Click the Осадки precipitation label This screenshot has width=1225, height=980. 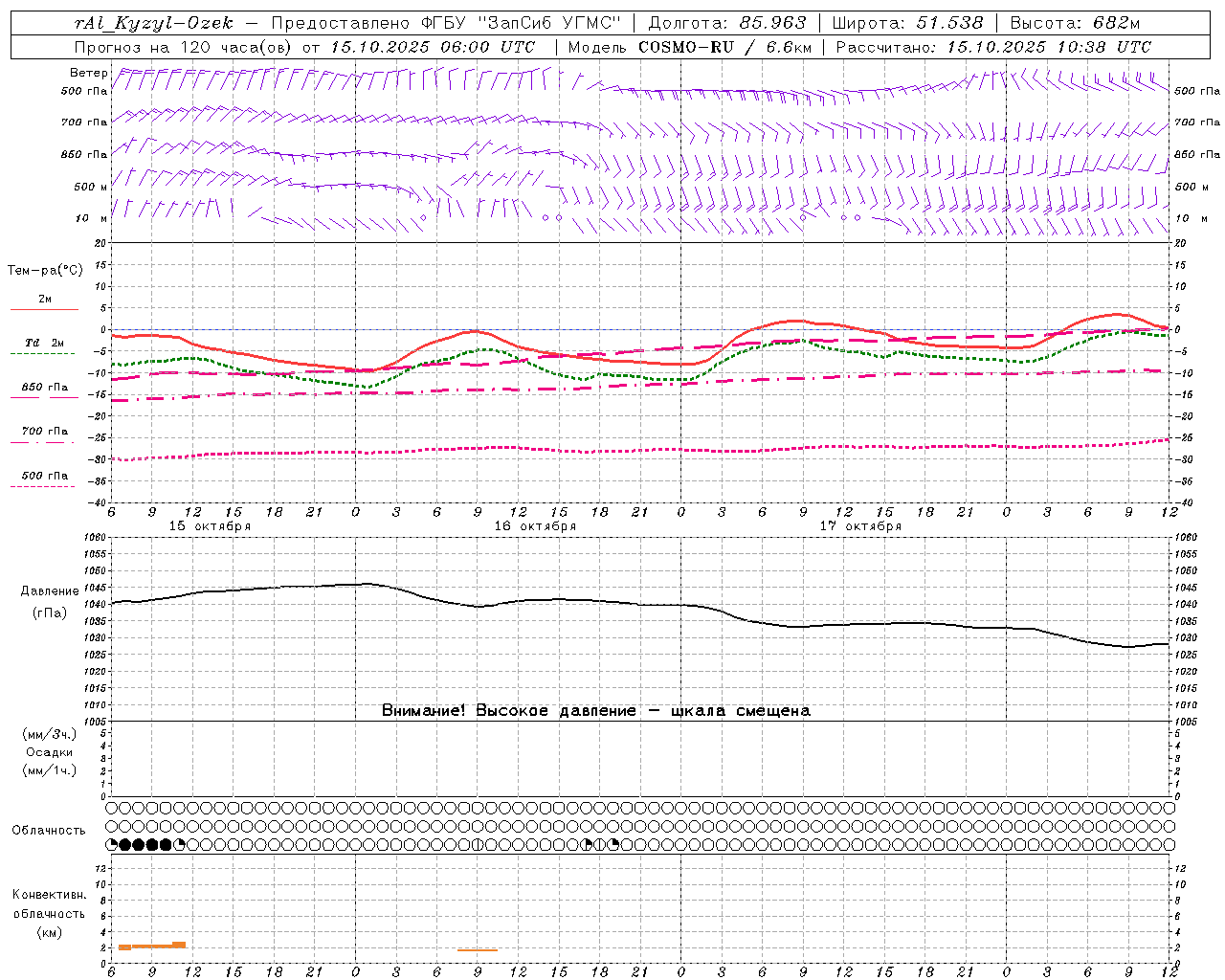point(50,752)
